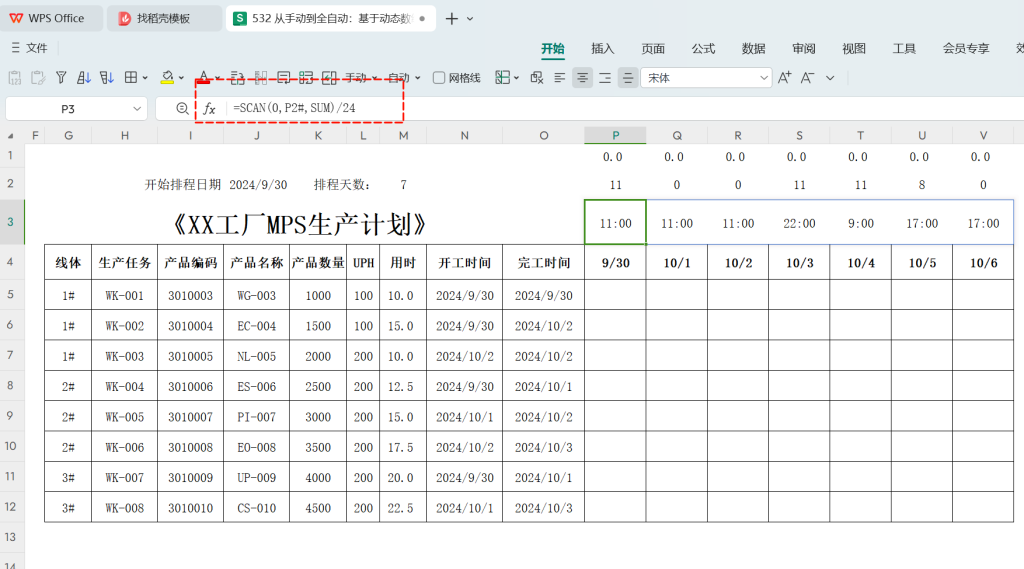Open the 宋体 font name dropdown
Screen dimensions: 1024x569
pyautogui.click(x=763, y=78)
